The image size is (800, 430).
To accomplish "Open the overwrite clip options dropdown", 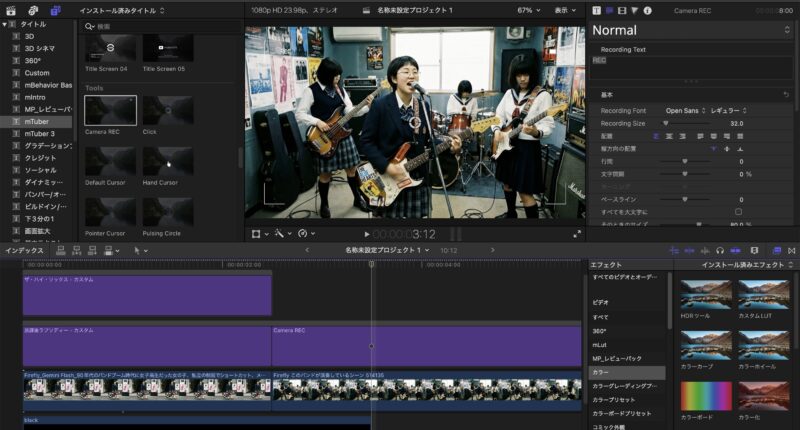I will pyautogui.click(x=112, y=250).
